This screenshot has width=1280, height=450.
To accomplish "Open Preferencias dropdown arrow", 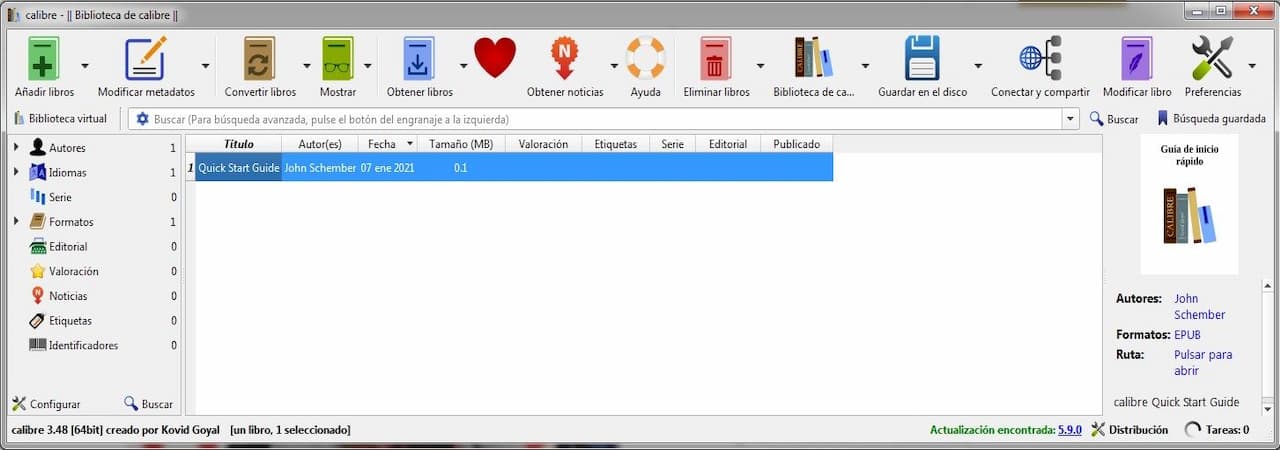I will tap(1252, 66).
